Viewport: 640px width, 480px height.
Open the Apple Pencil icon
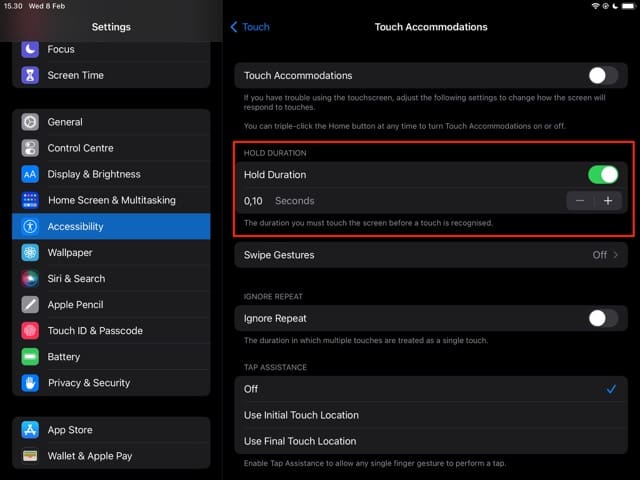point(30,305)
